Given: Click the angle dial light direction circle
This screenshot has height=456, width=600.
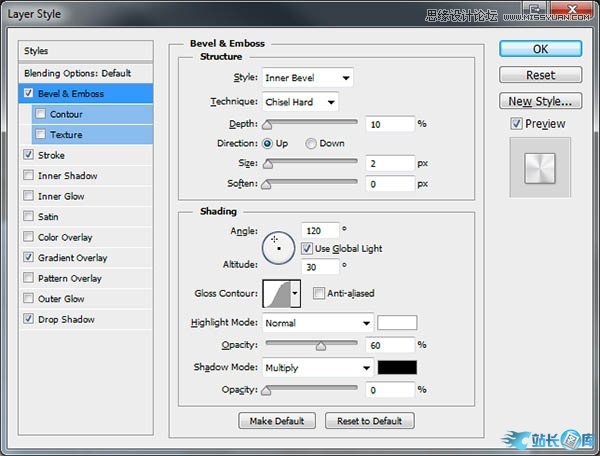Looking at the screenshot, I should [278, 247].
